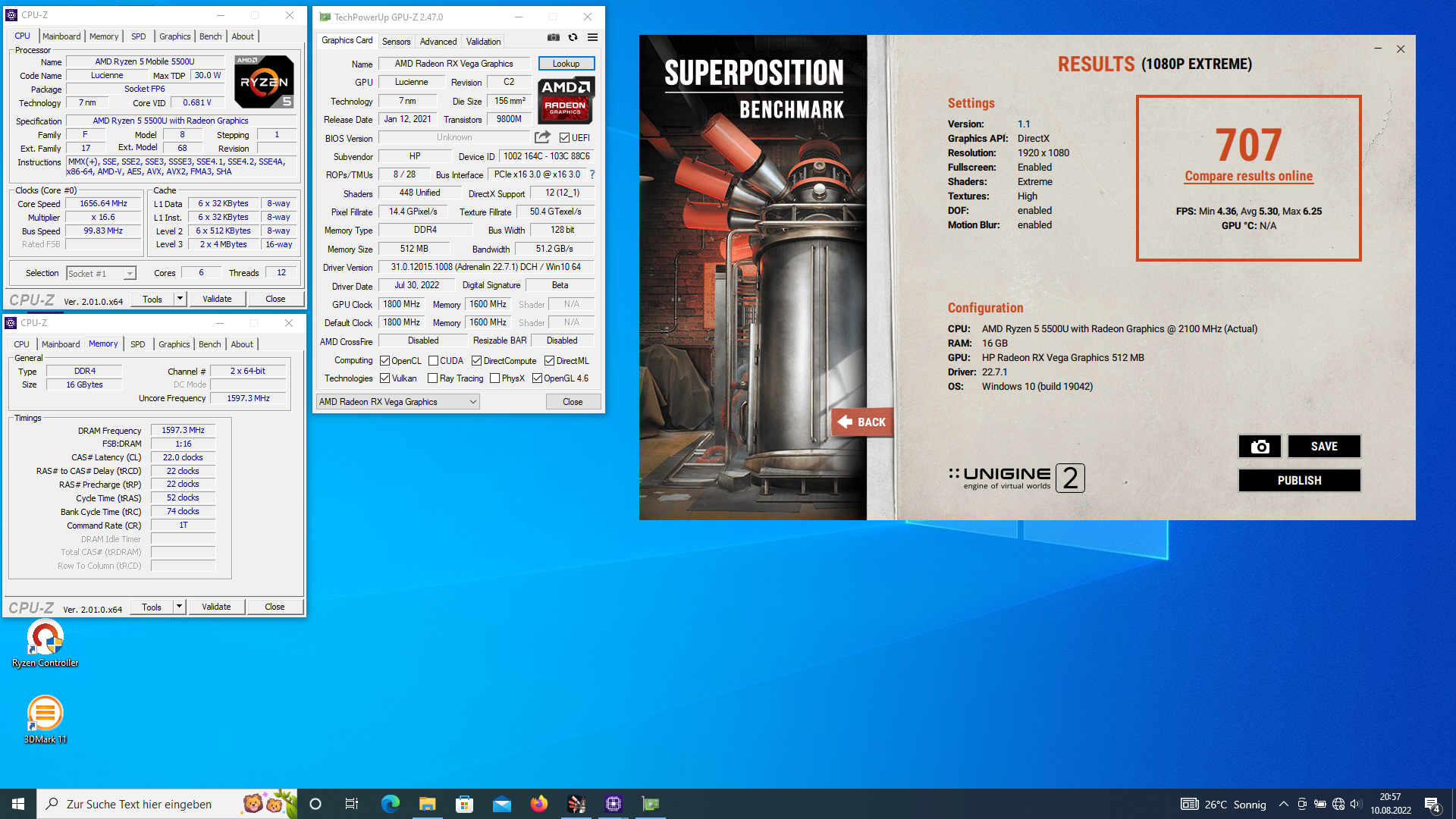This screenshot has height=819, width=1456.
Task: Open the GPU-Z hamburger menu icon
Action: 592,37
